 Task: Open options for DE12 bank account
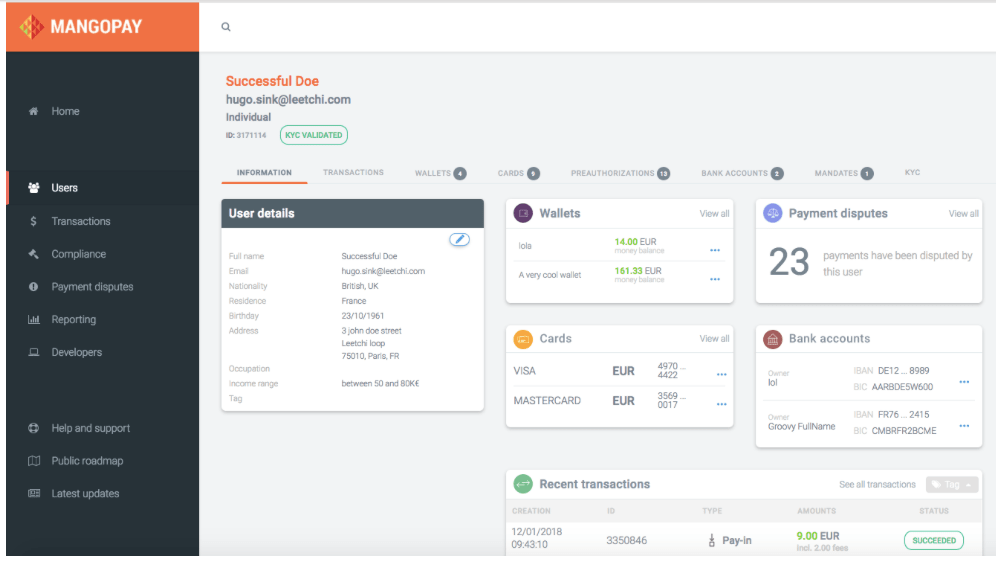point(964,382)
